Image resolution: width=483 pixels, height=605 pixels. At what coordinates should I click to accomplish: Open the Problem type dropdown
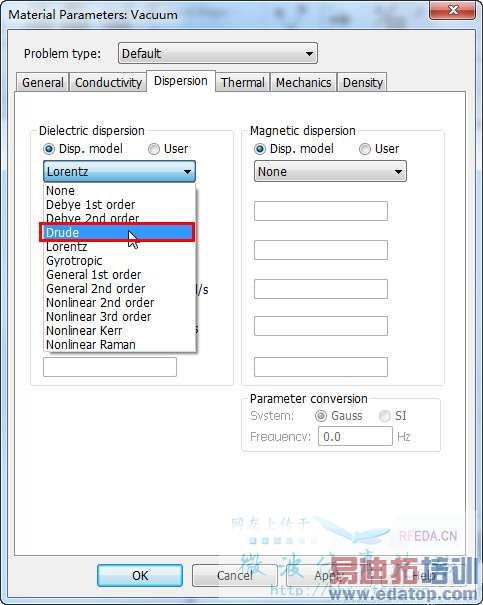[218, 53]
